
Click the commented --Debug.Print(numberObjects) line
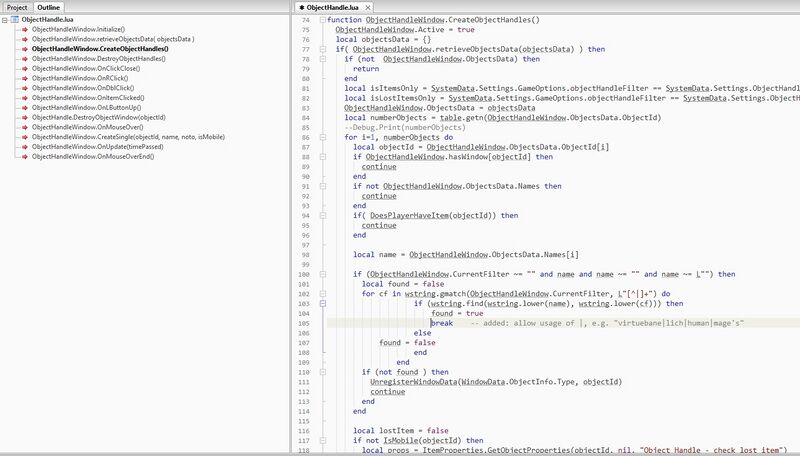pos(405,128)
